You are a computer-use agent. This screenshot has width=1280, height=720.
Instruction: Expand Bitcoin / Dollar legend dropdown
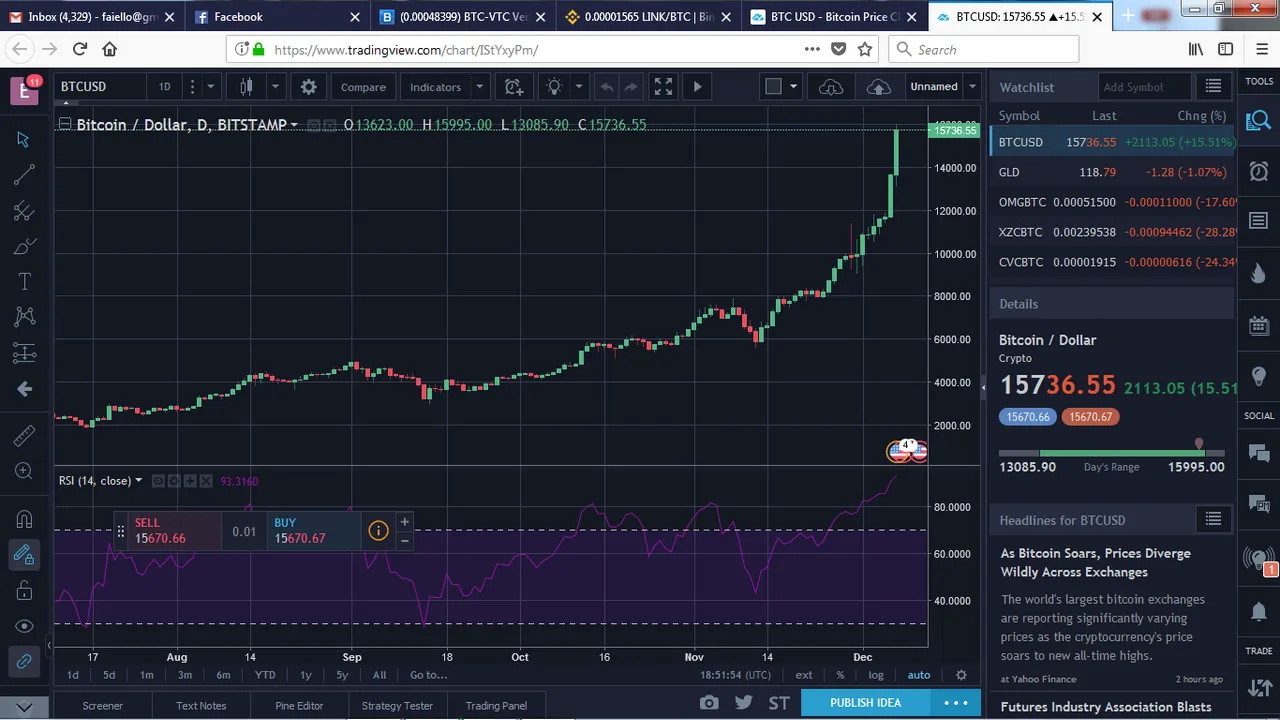[294, 125]
